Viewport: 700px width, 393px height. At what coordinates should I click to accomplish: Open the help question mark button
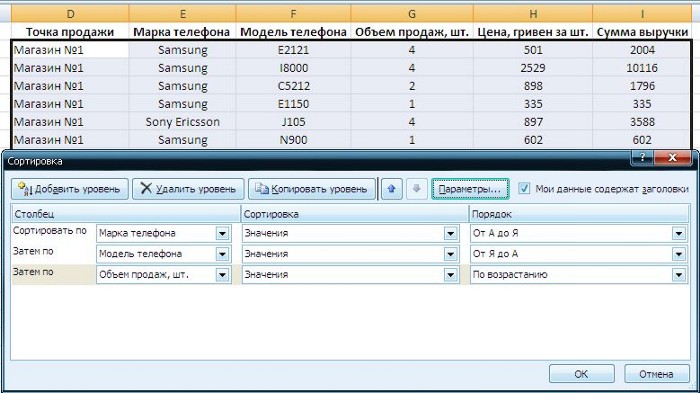(x=642, y=157)
